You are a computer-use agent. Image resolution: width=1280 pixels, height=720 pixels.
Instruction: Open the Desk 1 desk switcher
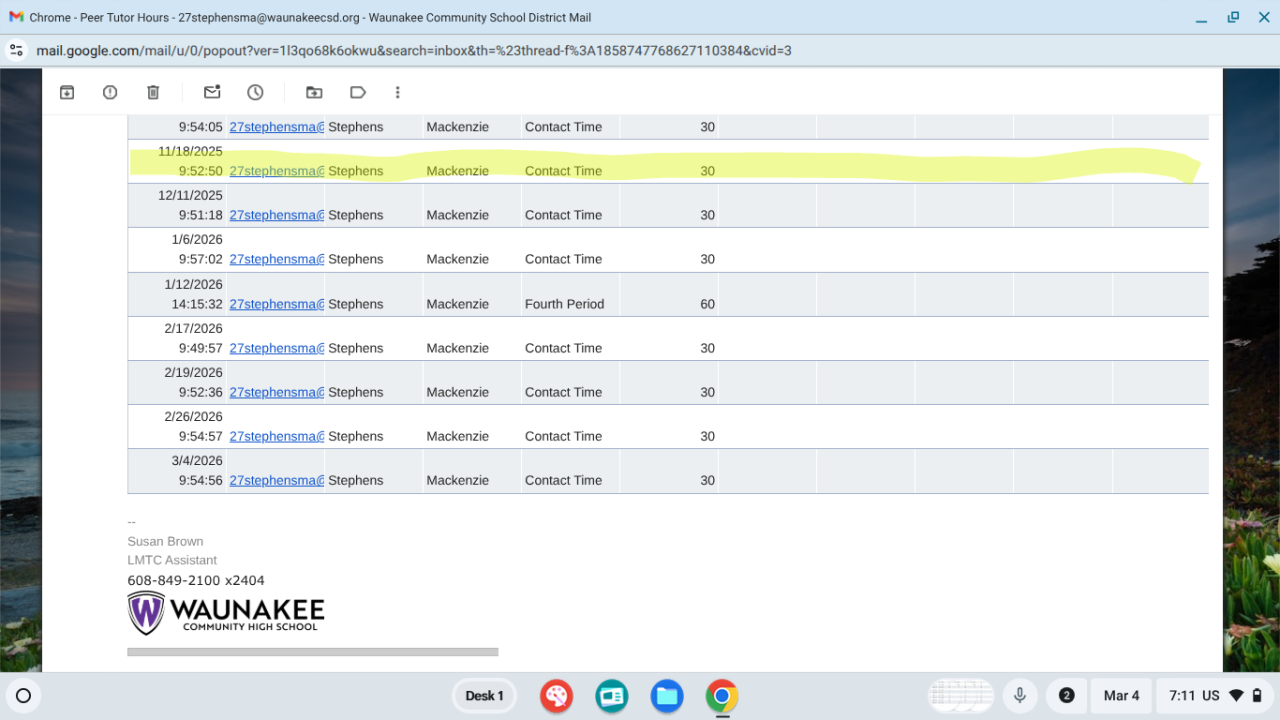click(x=485, y=696)
